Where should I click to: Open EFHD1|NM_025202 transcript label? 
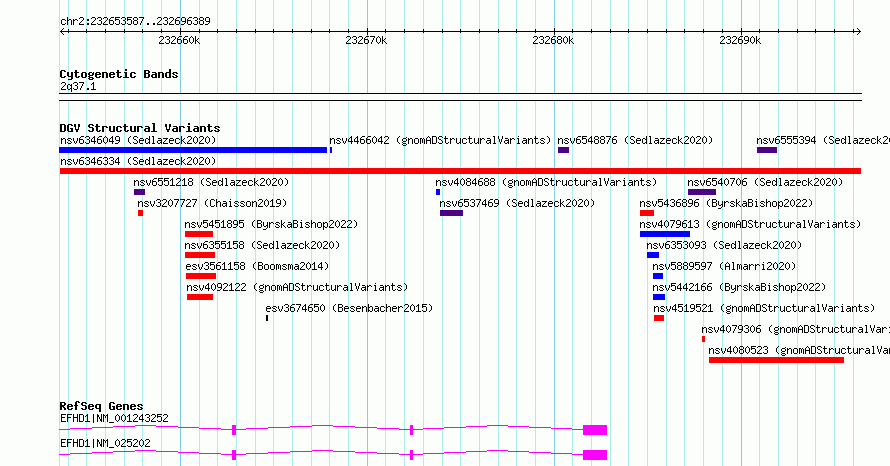click(x=105, y=443)
